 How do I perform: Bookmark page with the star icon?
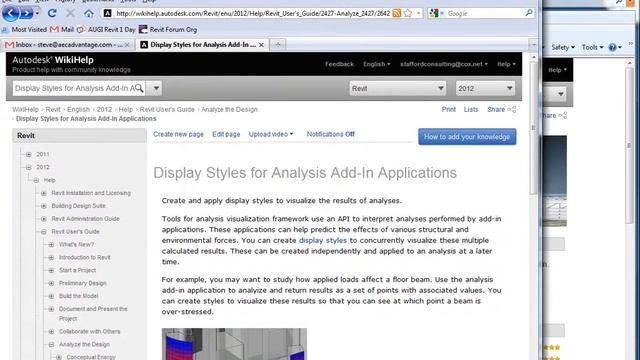tap(407, 13)
